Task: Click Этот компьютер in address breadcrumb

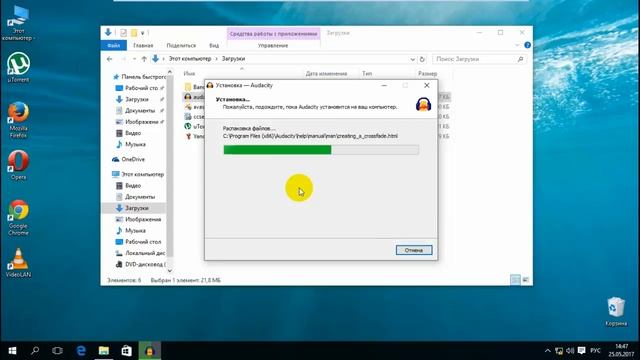Action: [190, 59]
